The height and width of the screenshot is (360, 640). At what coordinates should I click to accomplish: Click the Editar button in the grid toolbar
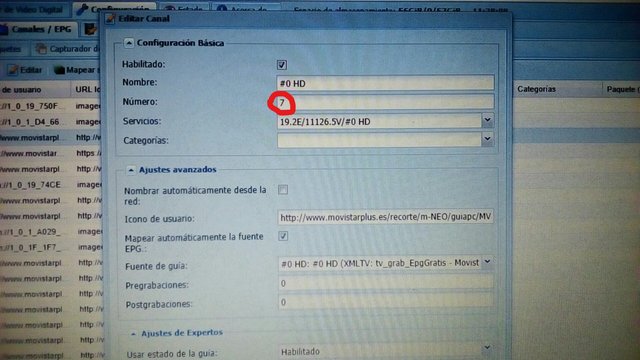tap(25, 70)
